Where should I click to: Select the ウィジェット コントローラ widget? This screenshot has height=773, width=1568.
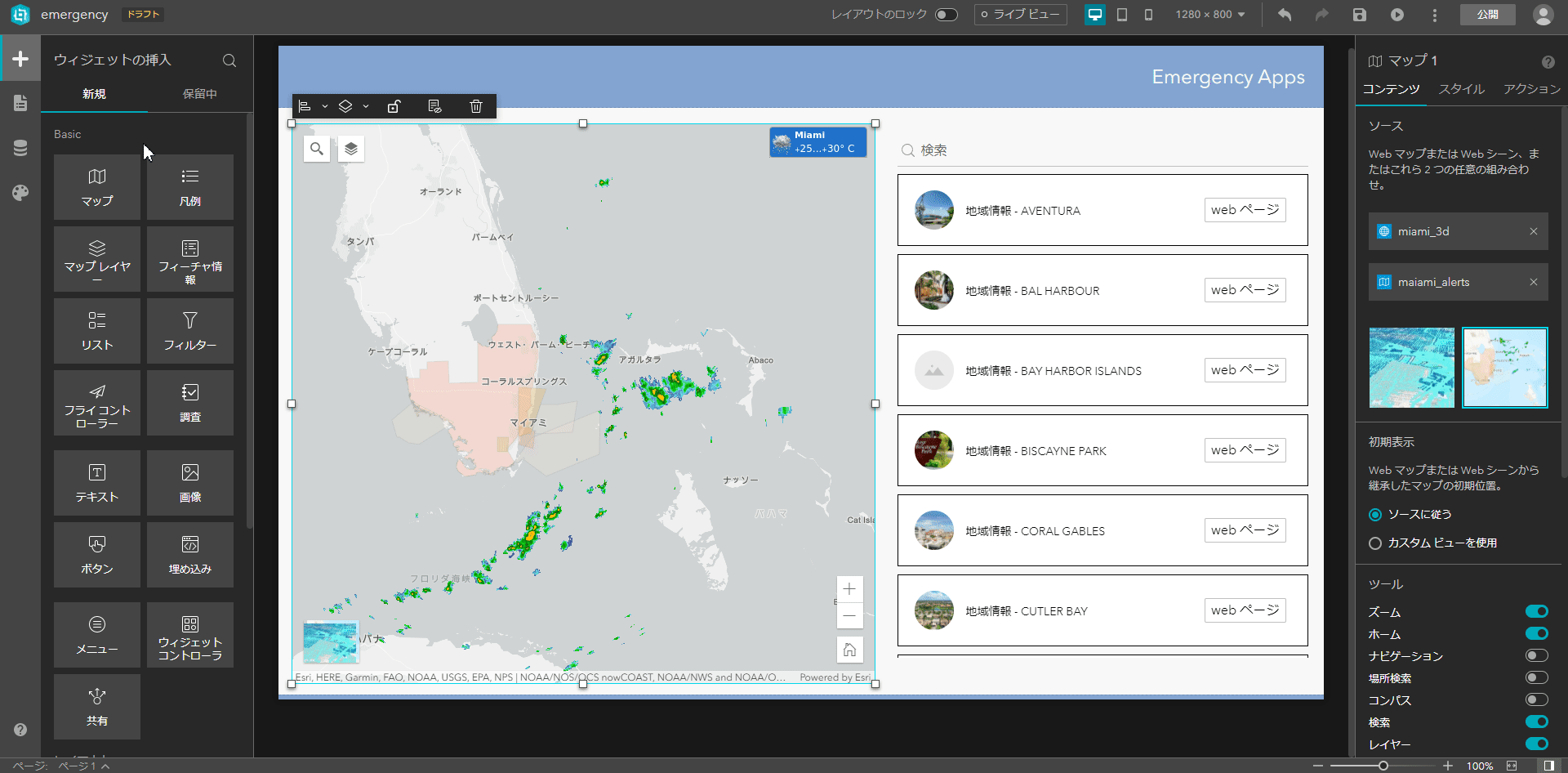pos(190,635)
